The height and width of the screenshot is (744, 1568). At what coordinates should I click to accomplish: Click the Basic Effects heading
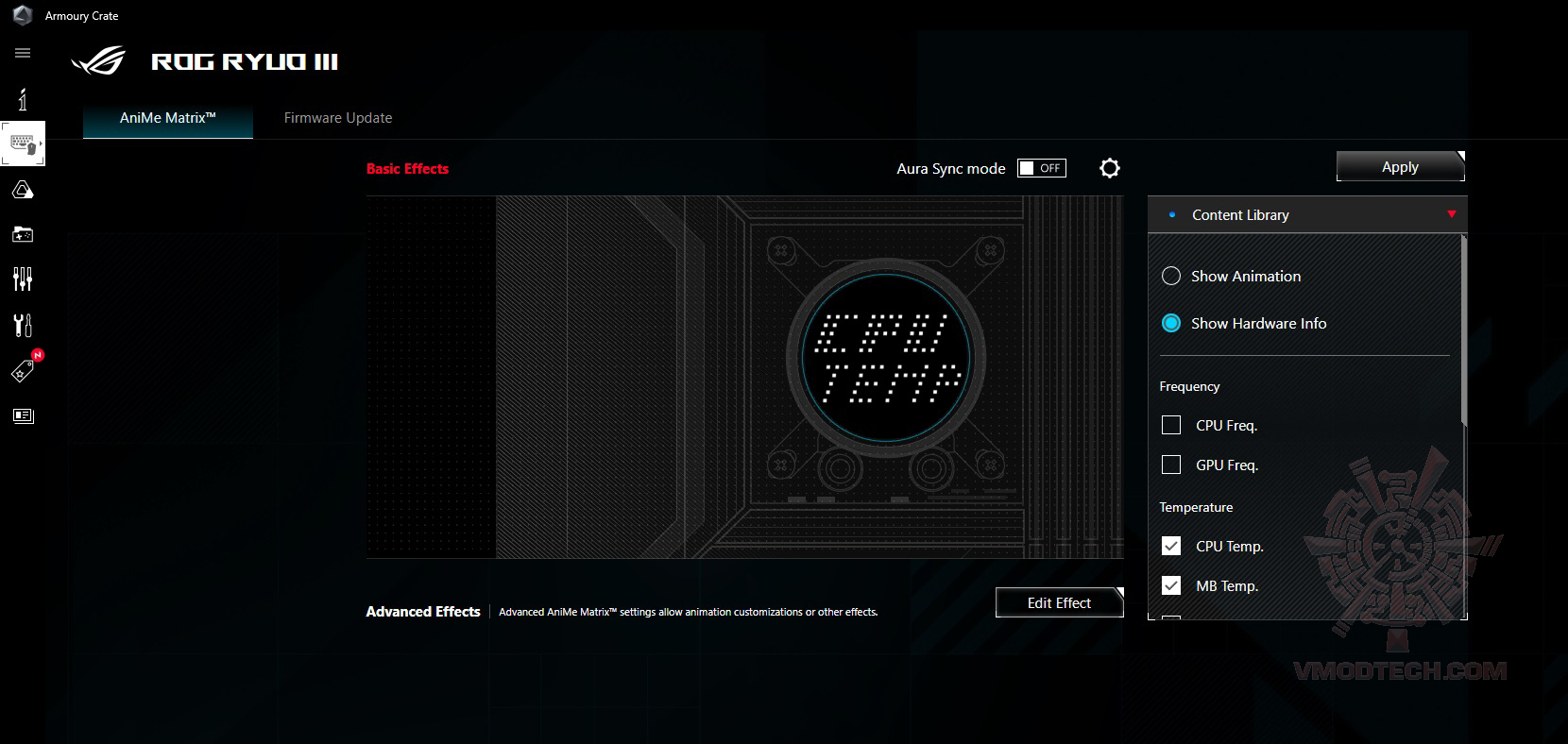pos(408,168)
